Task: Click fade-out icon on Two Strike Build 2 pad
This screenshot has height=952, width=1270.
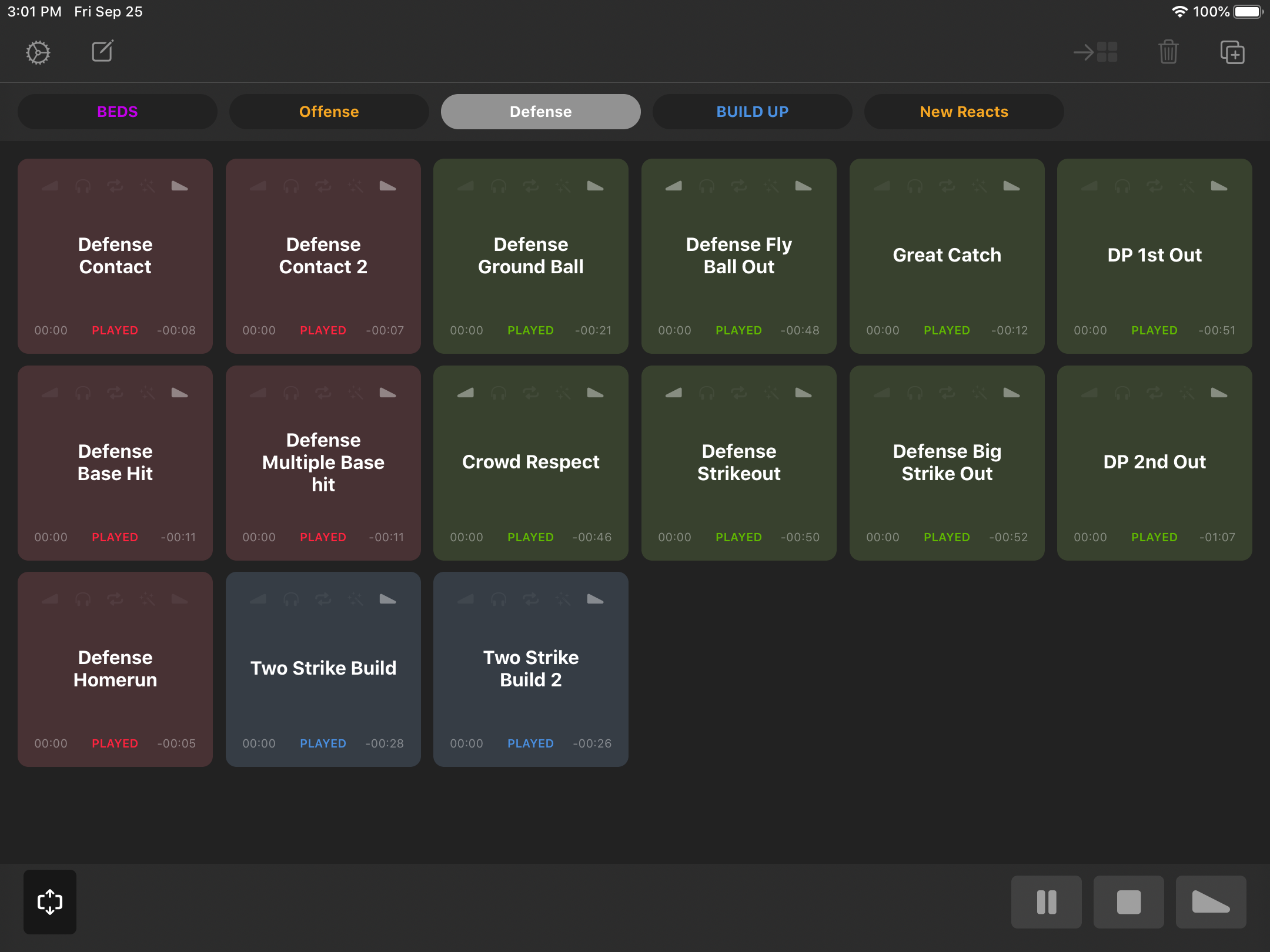Action: tap(596, 599)
